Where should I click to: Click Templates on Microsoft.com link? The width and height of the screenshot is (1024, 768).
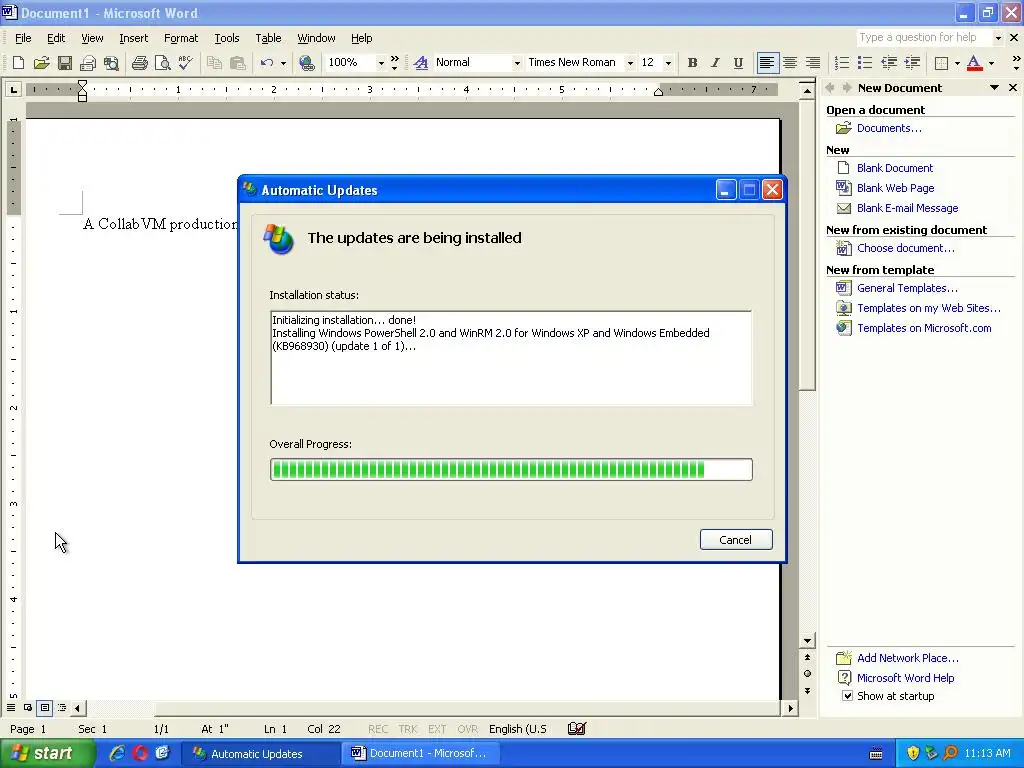pos(924,328)
